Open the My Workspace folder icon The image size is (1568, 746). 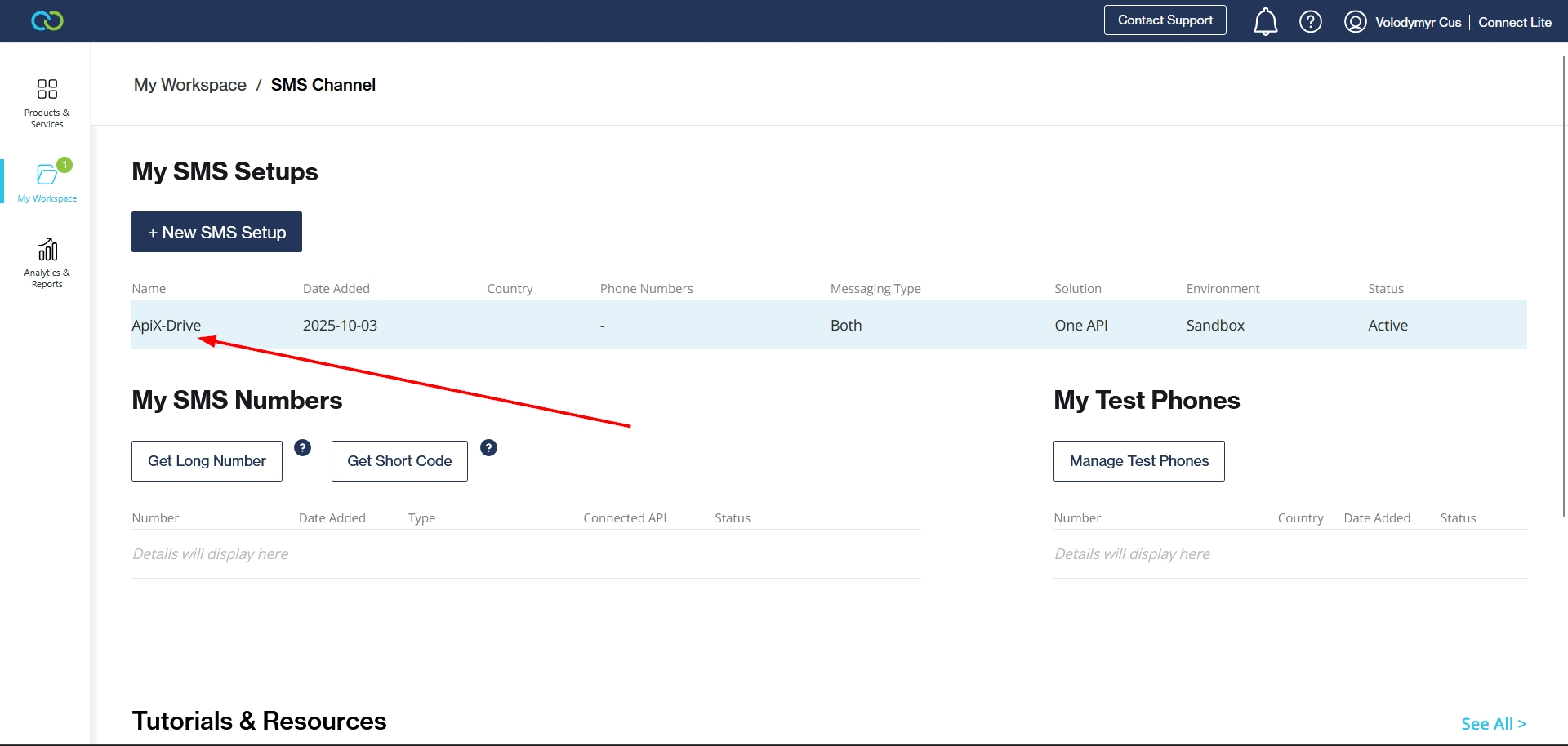47,174
